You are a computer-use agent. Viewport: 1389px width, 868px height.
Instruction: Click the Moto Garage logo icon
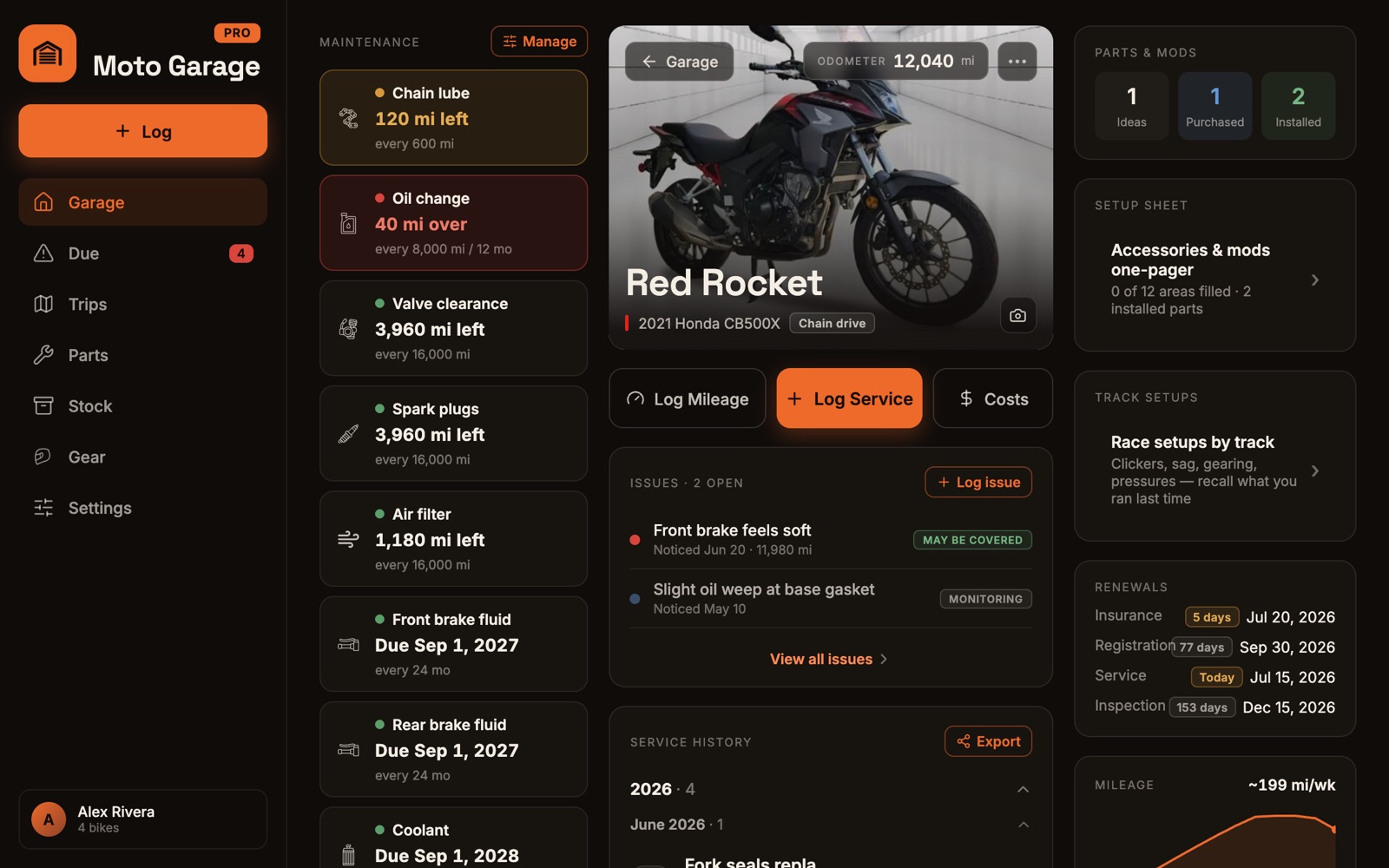pos(48,54)
